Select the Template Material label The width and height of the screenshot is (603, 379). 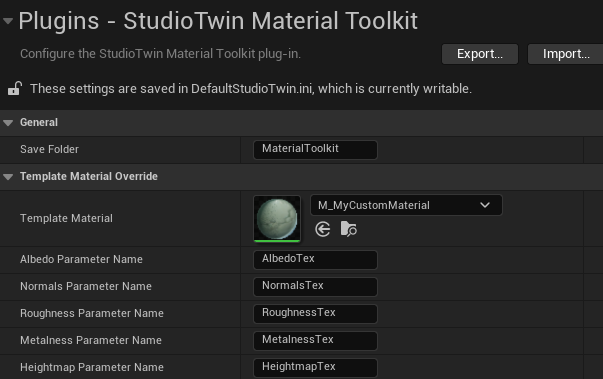click(67, 218)
